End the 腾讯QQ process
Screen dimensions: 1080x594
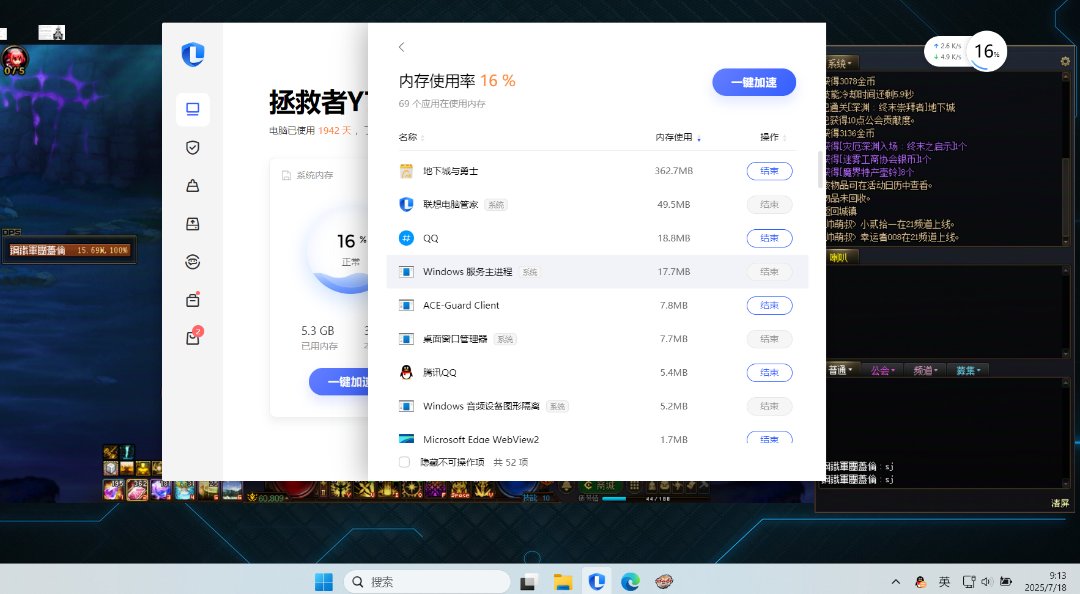coord(769,373)
